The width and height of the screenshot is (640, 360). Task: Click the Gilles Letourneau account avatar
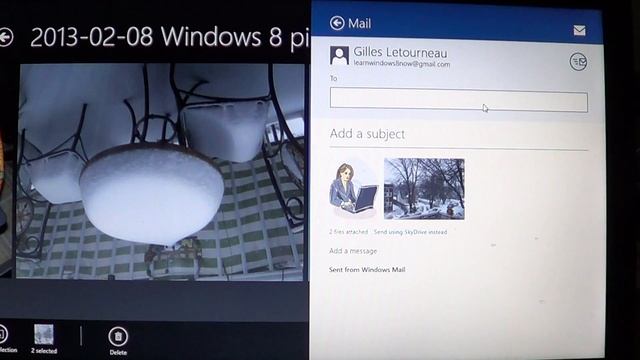[x=339, y=56]
